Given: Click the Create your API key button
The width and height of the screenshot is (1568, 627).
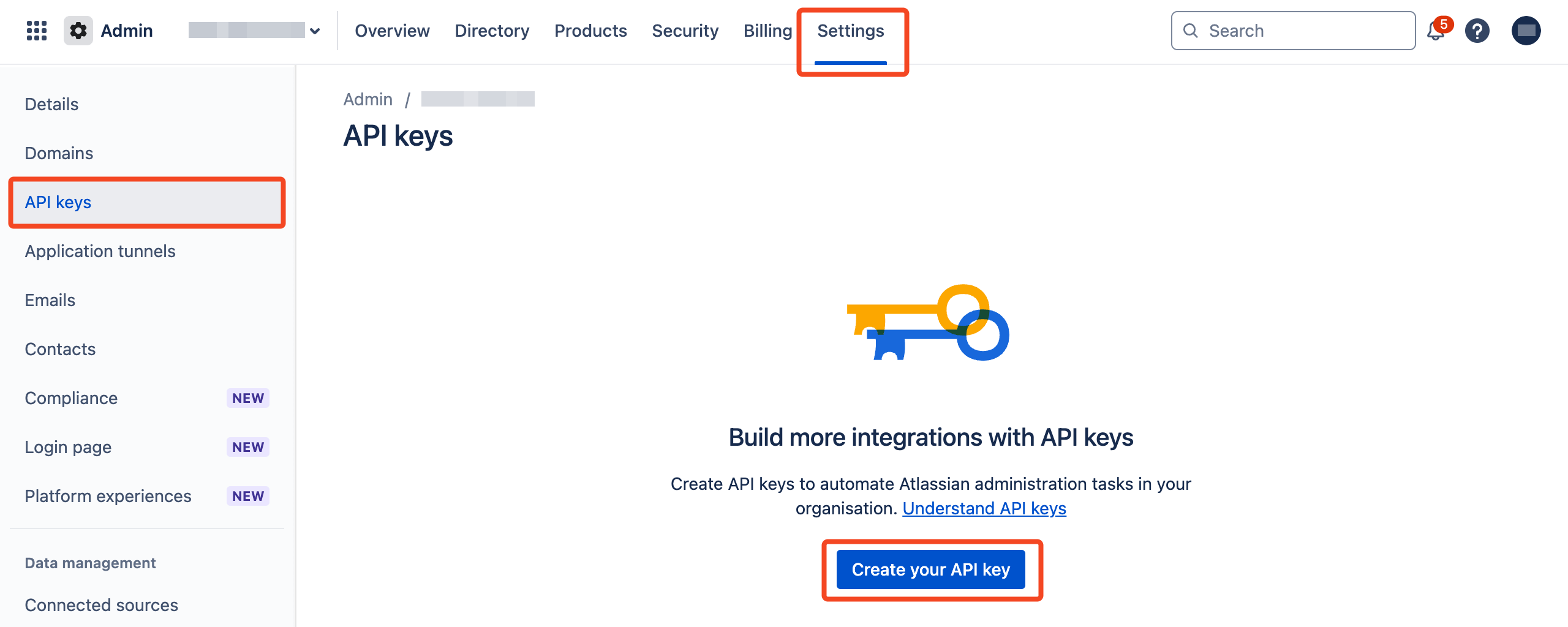Looking at the screenshot, I should pos(931,569).
